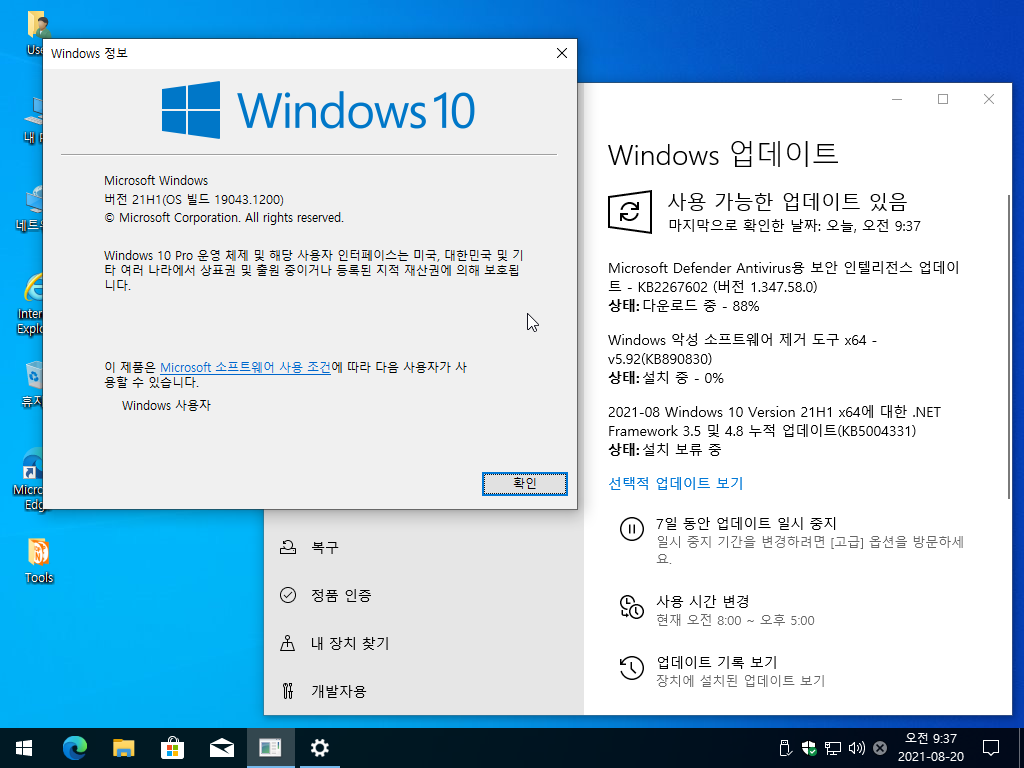
Task: Click the 확인 button in Windows 정보 dialog
Action: pos(524,483)
